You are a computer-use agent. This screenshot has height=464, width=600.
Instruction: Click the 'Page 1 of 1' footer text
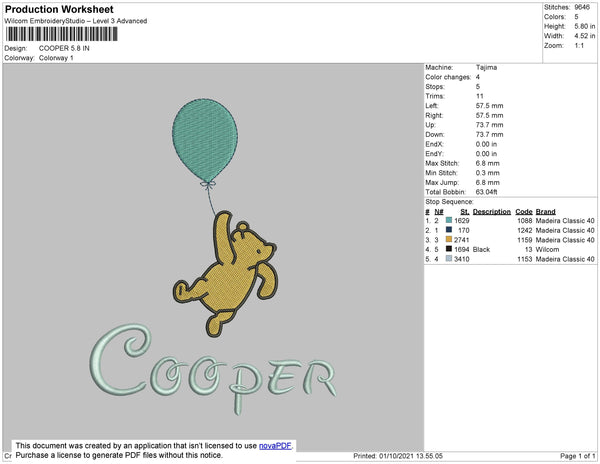point(578,456)
